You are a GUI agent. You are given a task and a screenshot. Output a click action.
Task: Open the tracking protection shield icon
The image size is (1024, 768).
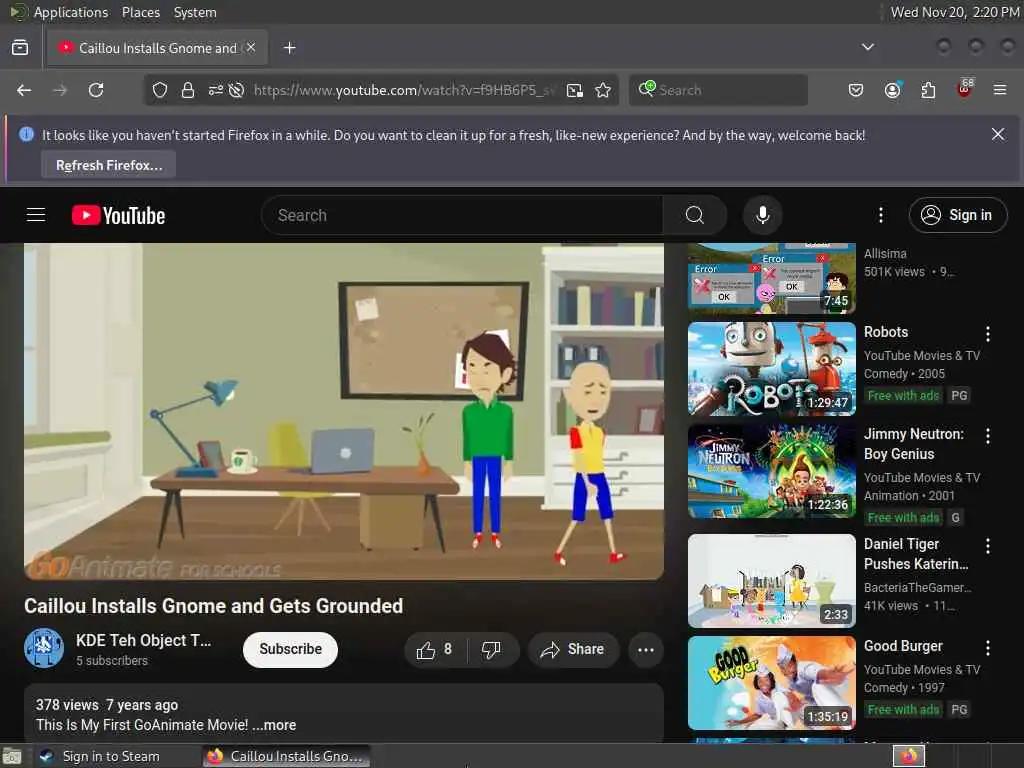click(159, 90)
